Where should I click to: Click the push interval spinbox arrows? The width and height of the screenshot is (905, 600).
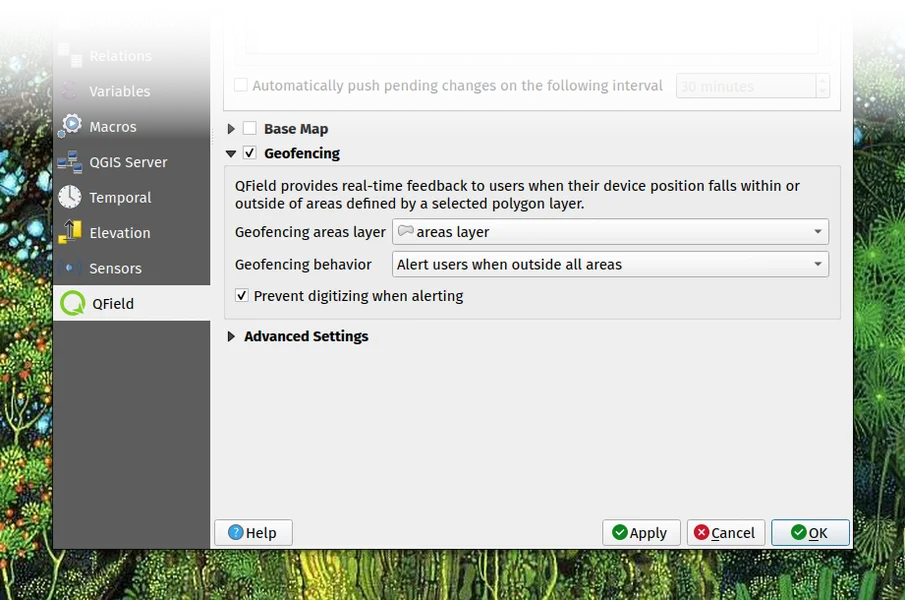822,86
